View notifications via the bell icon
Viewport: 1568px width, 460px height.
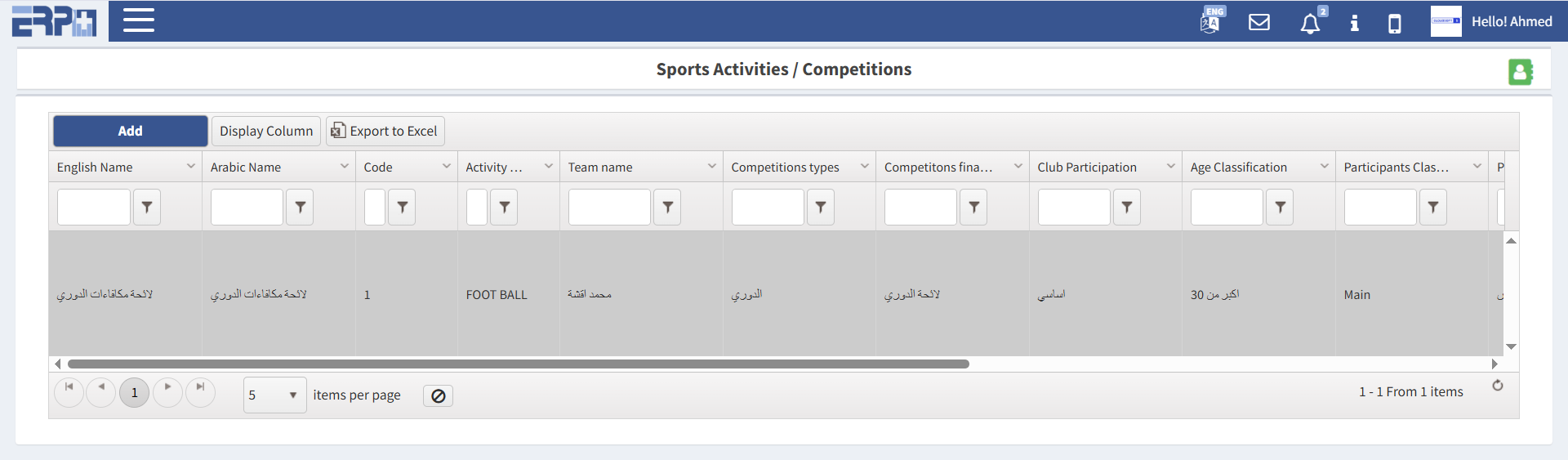click(1310, 23)
